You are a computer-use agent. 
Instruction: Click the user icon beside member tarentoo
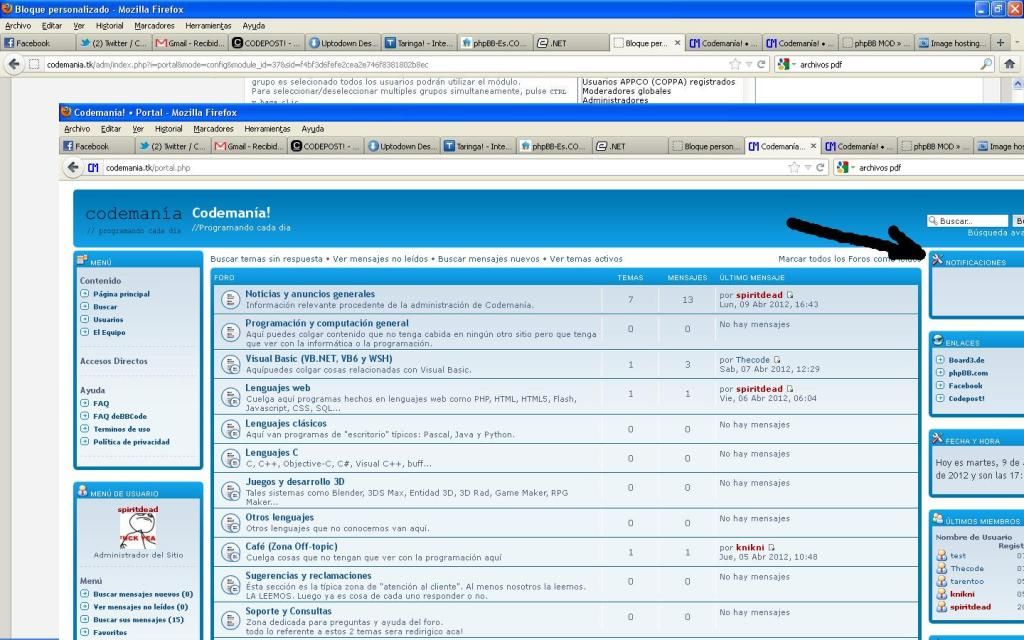click(x=941, y=581)
